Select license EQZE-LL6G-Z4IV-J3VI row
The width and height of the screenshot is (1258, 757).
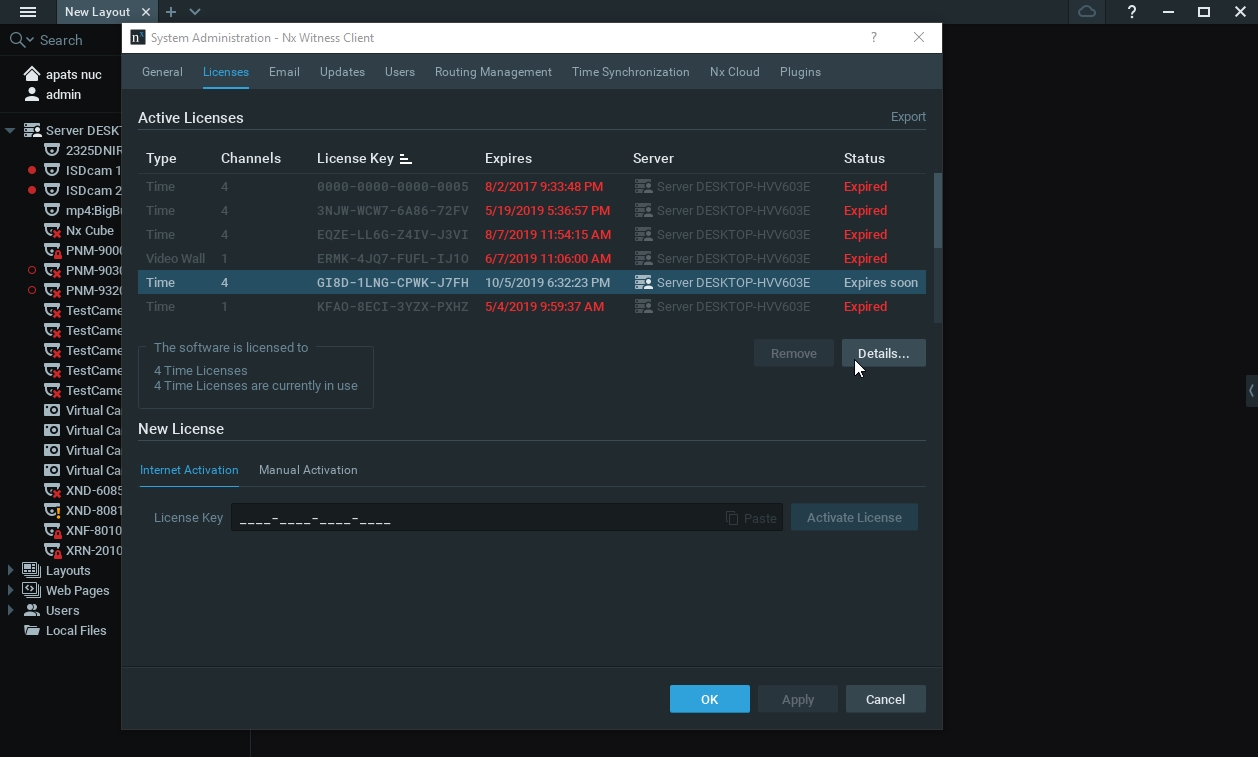(x=532, y=234)
